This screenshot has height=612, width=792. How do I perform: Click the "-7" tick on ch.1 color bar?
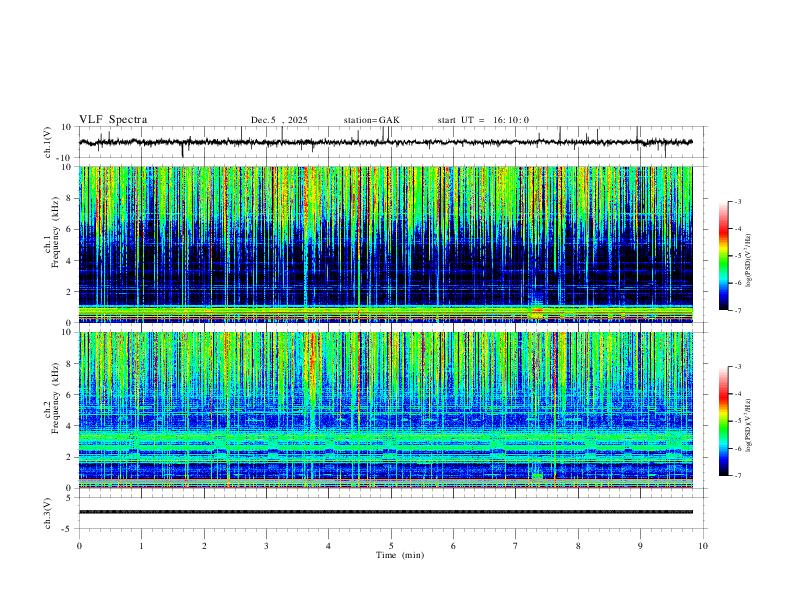click(x=737, y=310)
